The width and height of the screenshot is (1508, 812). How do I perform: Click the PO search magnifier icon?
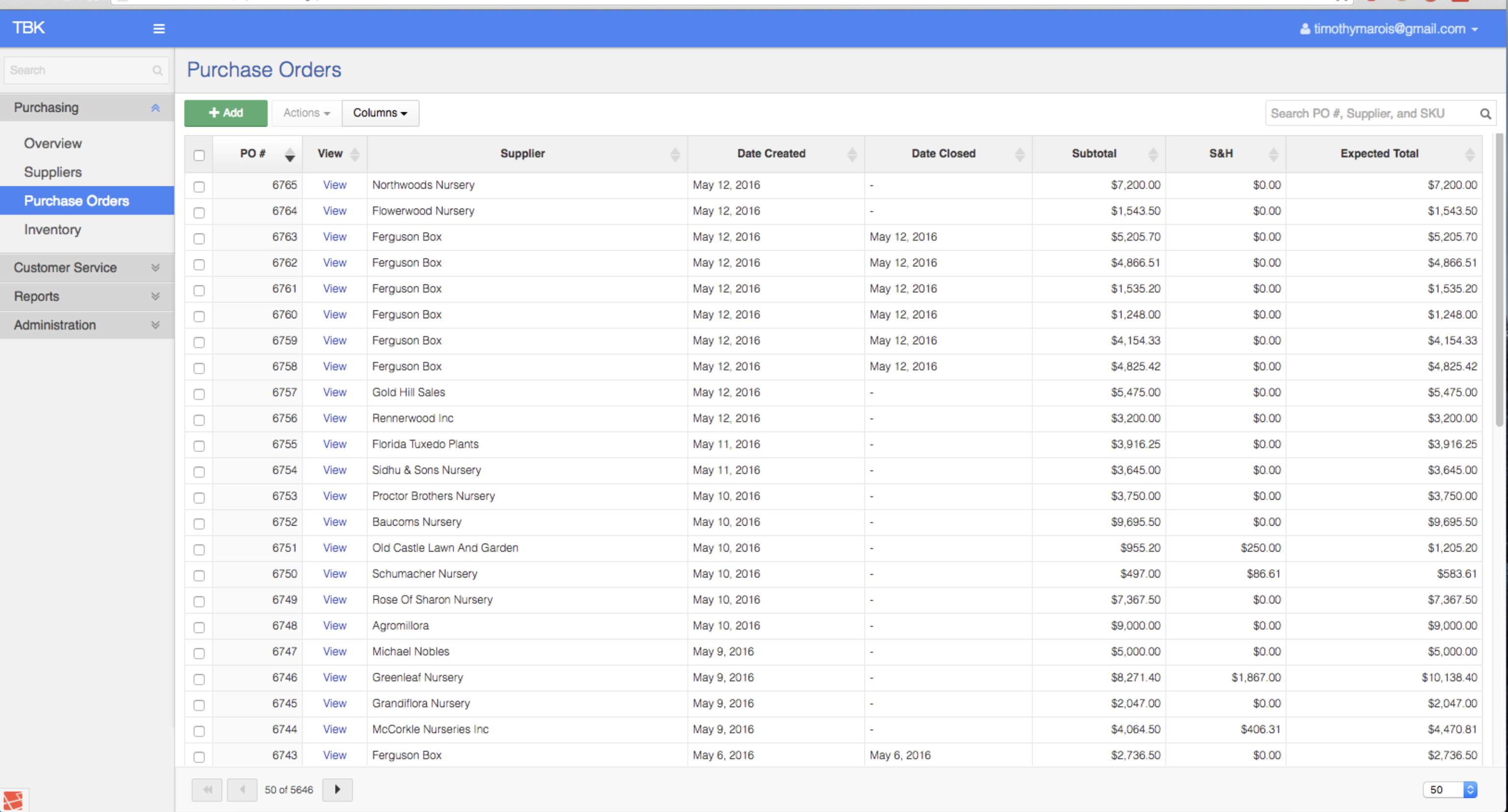(1486, 113)
